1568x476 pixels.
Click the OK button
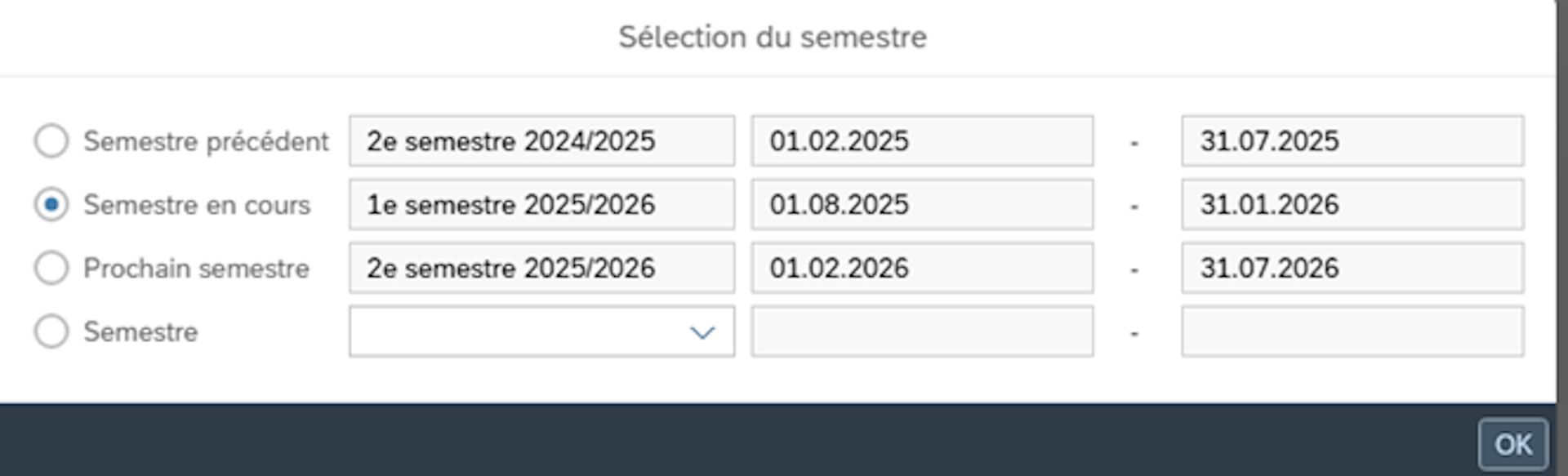1512,444
